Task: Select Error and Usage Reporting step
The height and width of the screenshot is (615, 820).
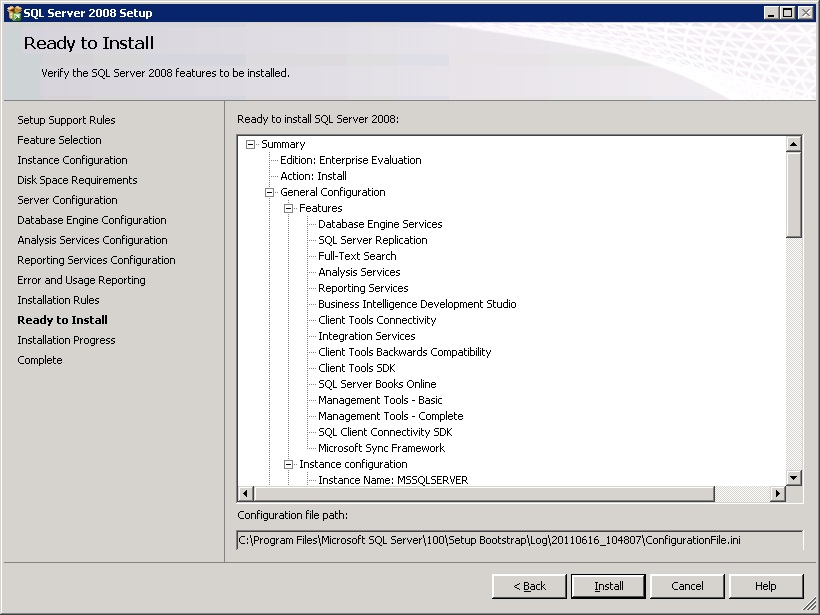Action: pos(81,280)
